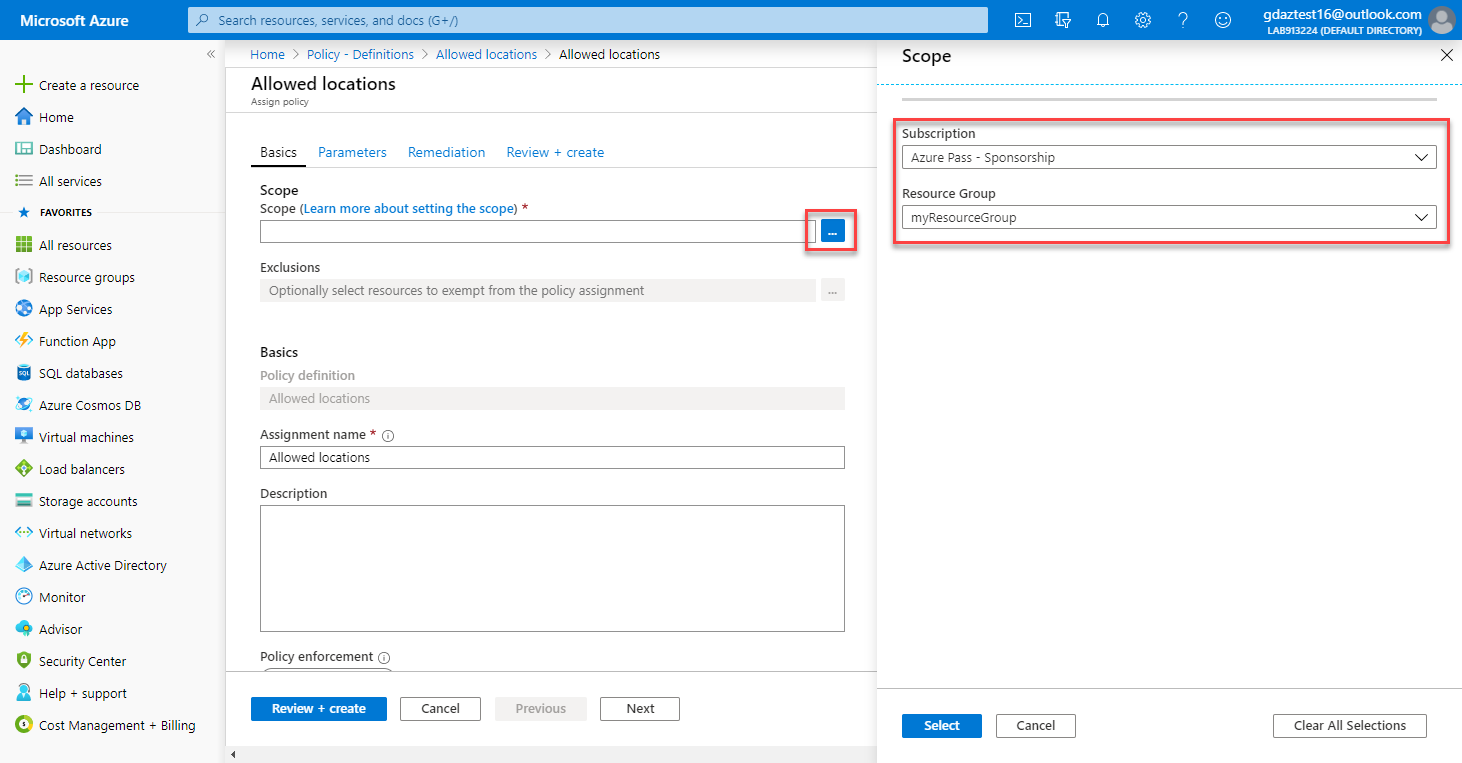Click the Home house icon
Image resolution: width=1462 pixels, height=763 pixels.
24,117
